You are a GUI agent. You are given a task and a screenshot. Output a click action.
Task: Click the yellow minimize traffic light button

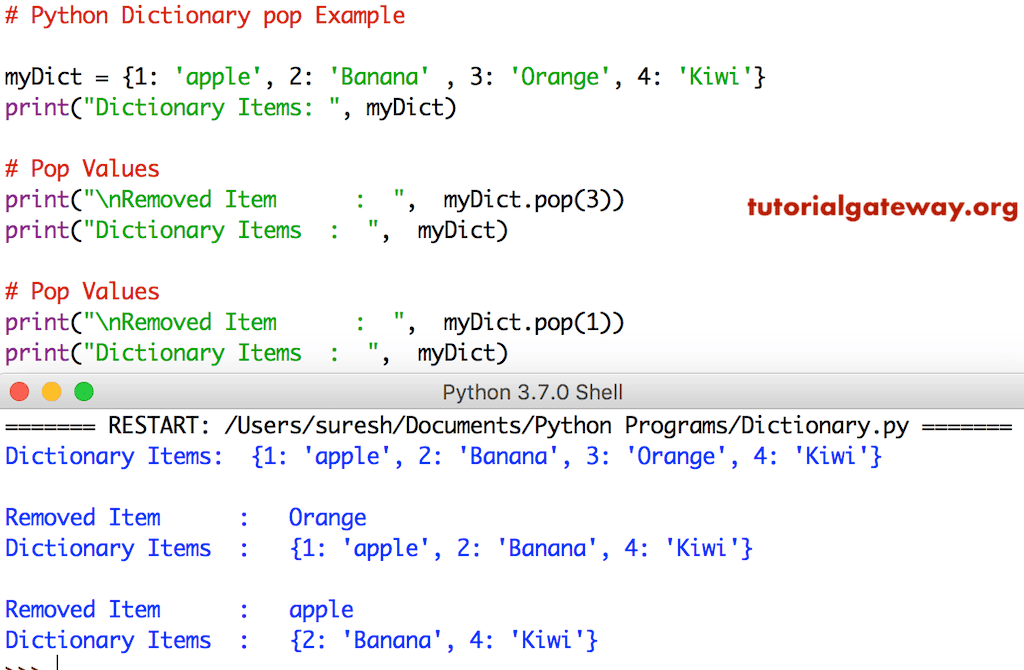(x=51, y=391)
